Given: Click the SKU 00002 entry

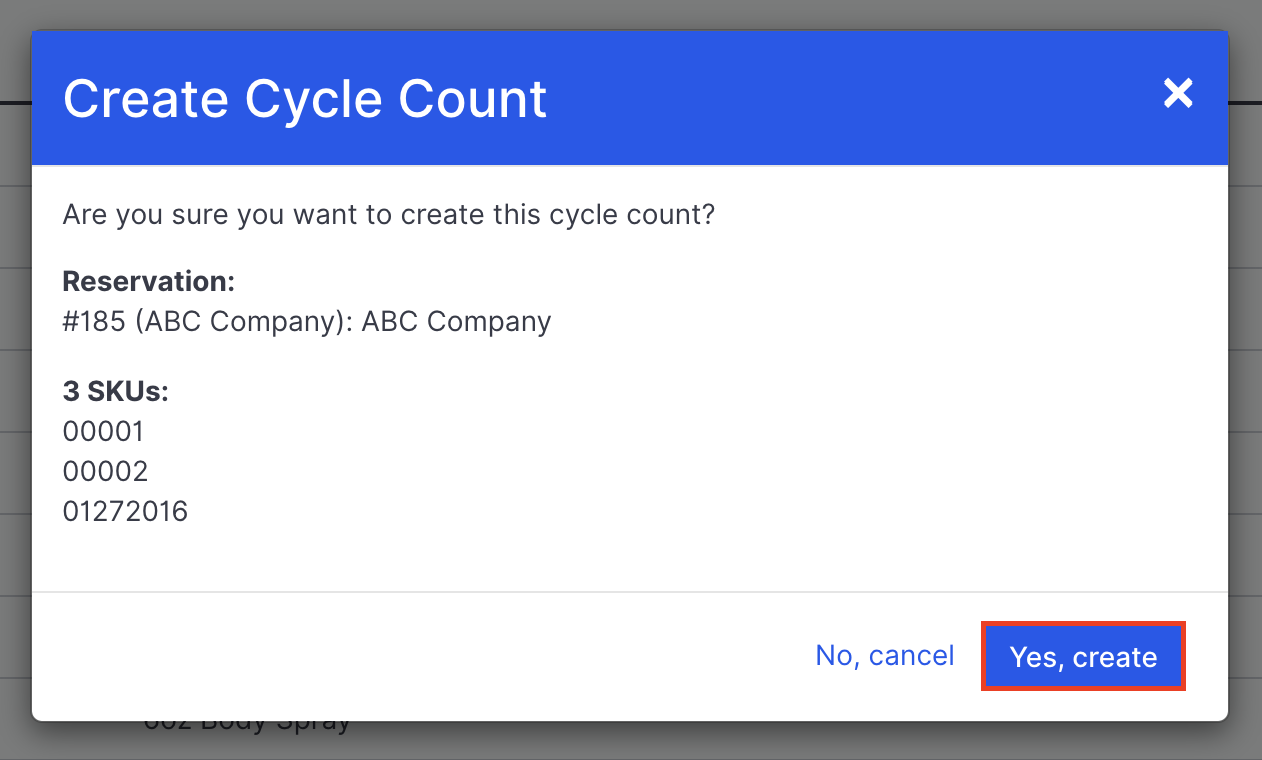Looking at the screenshot, I should 103,471.
